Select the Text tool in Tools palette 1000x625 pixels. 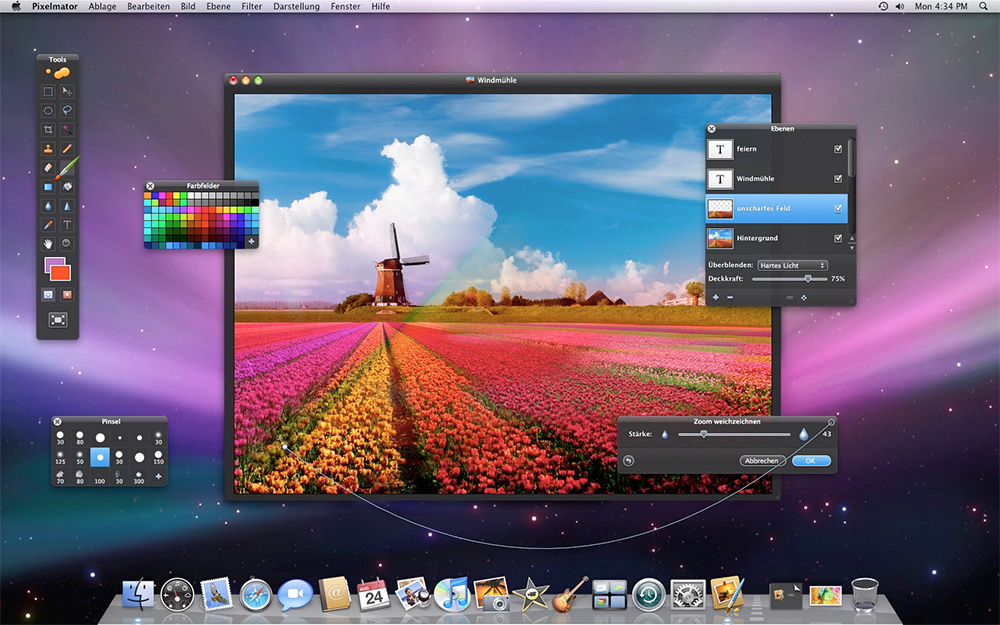click(67, 224)
